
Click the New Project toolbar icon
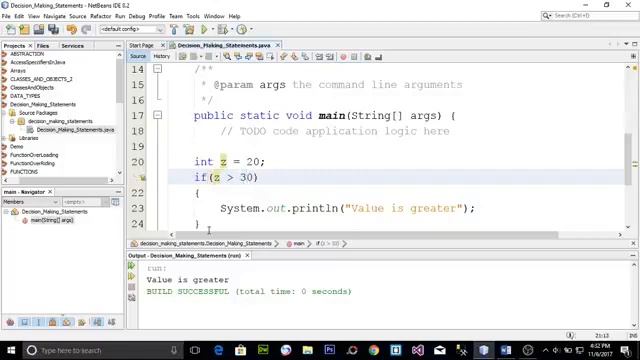24,29
